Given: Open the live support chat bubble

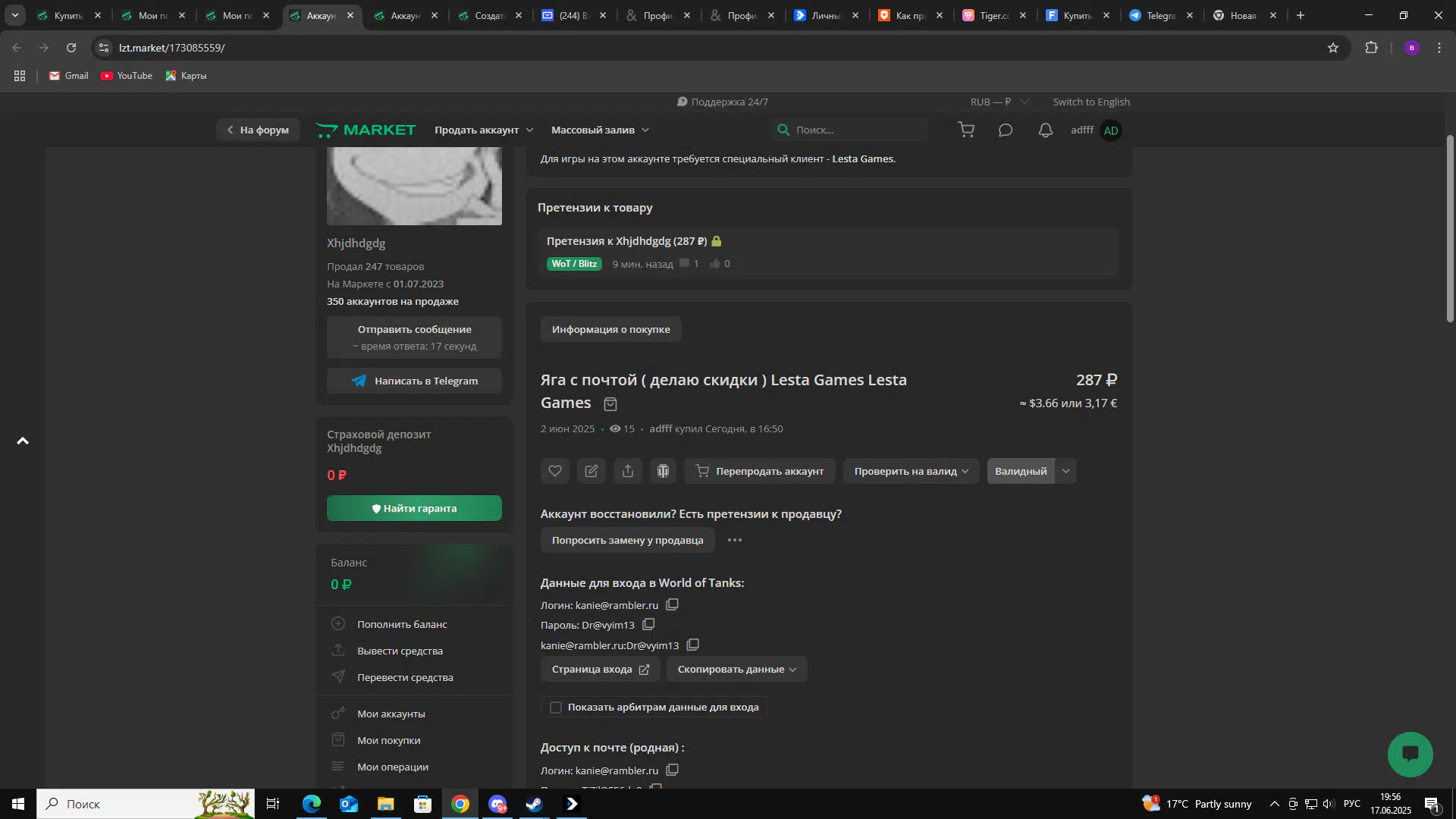Looking at the screenshot, I should click(x=1410, y=754).
